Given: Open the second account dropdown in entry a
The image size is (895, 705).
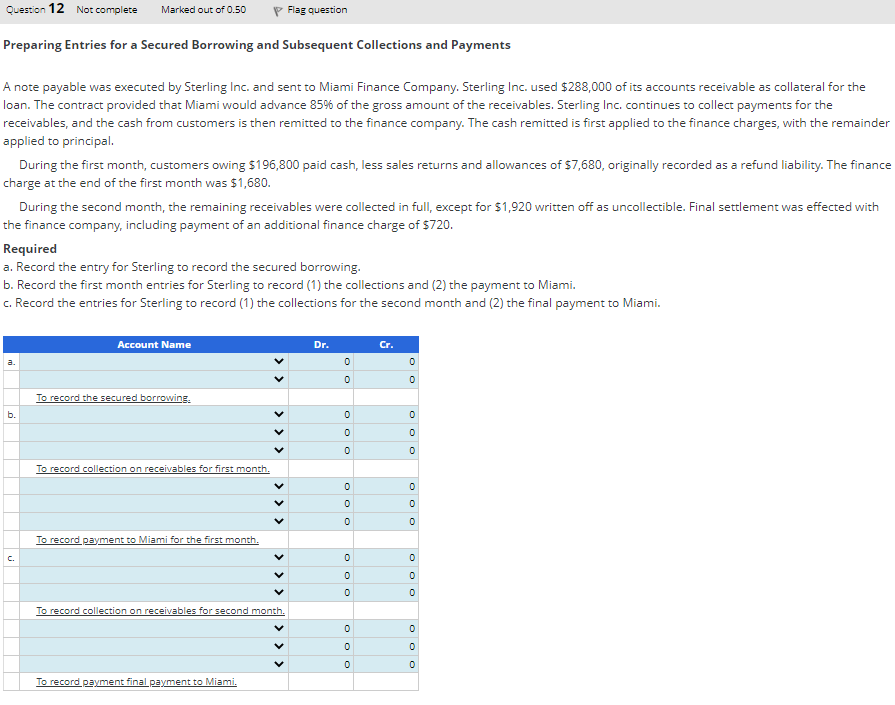Looking at the screenshot, I should coord(279,379).
